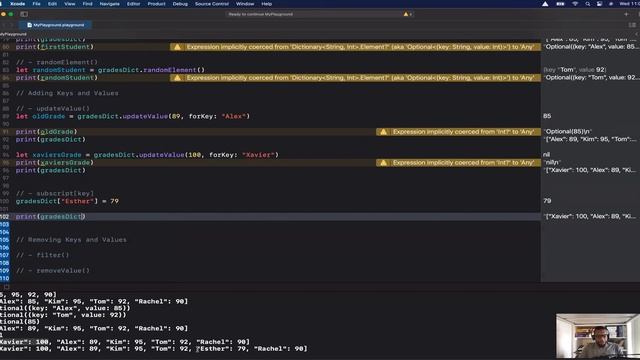Click the battery icon in the menu bar
Screen dimensions: 640x360
[x=560, y=4]
